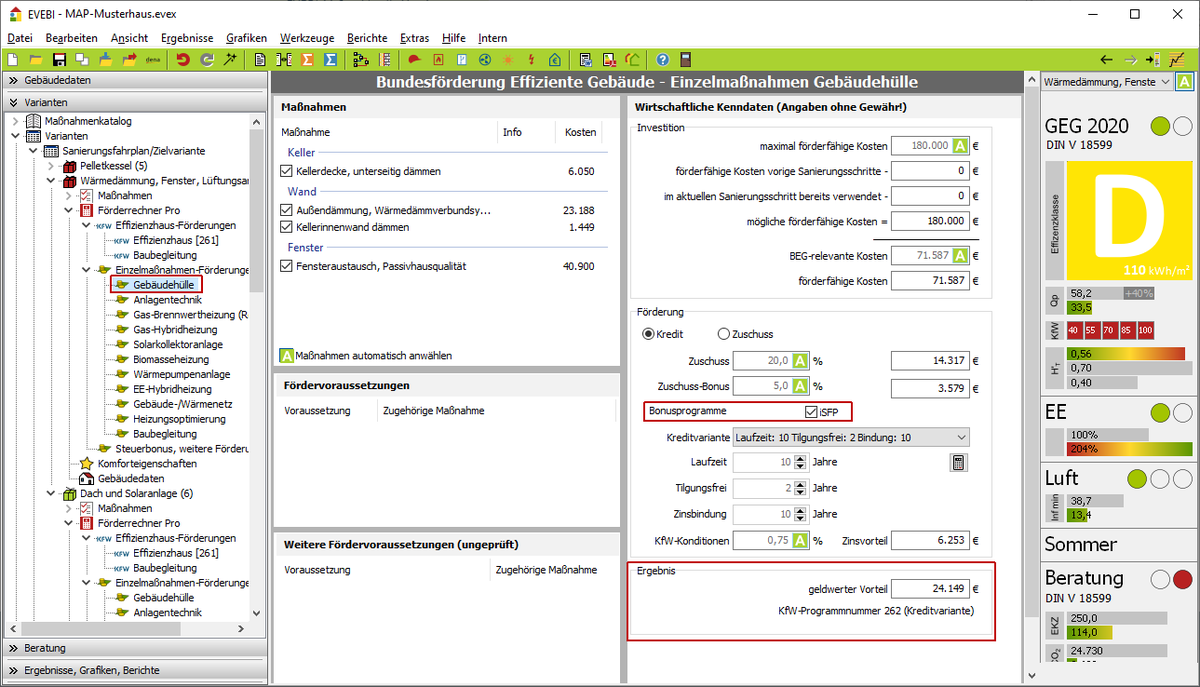
Task: Redo with the gray curved arrow icon
Action: tap(207, 60)
